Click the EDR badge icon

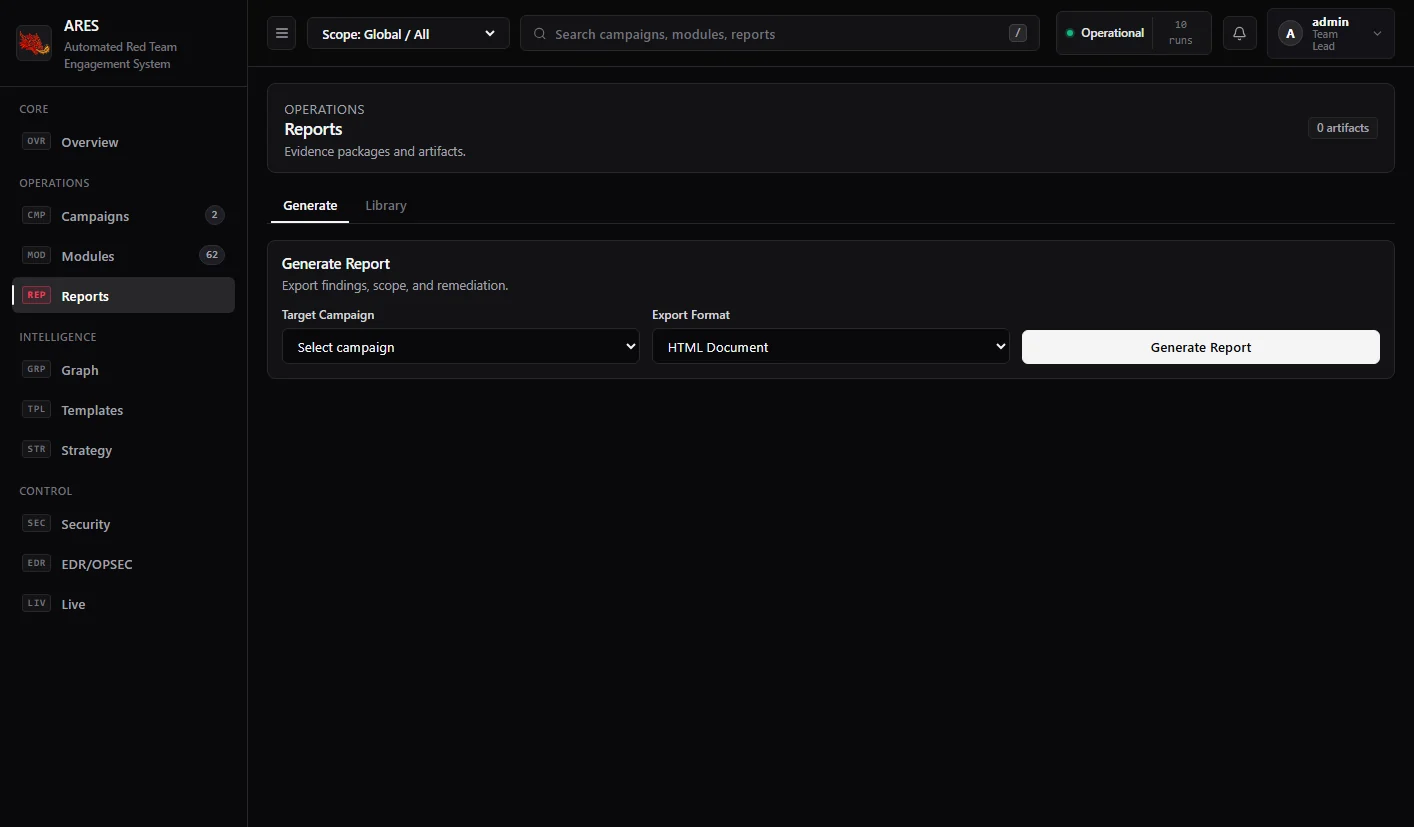click(37, 564)
